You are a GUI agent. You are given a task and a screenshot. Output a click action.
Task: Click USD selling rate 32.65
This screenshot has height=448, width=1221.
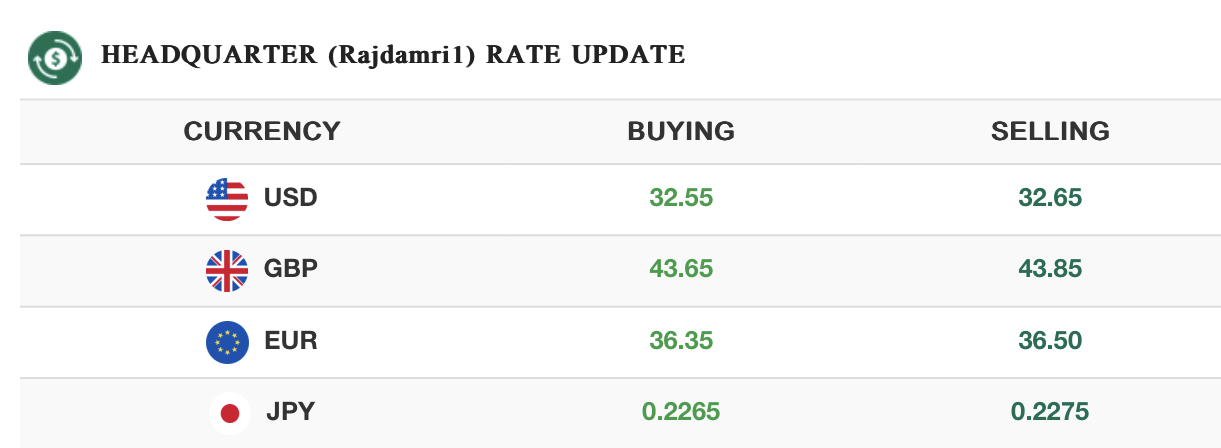click(1050, 198)
